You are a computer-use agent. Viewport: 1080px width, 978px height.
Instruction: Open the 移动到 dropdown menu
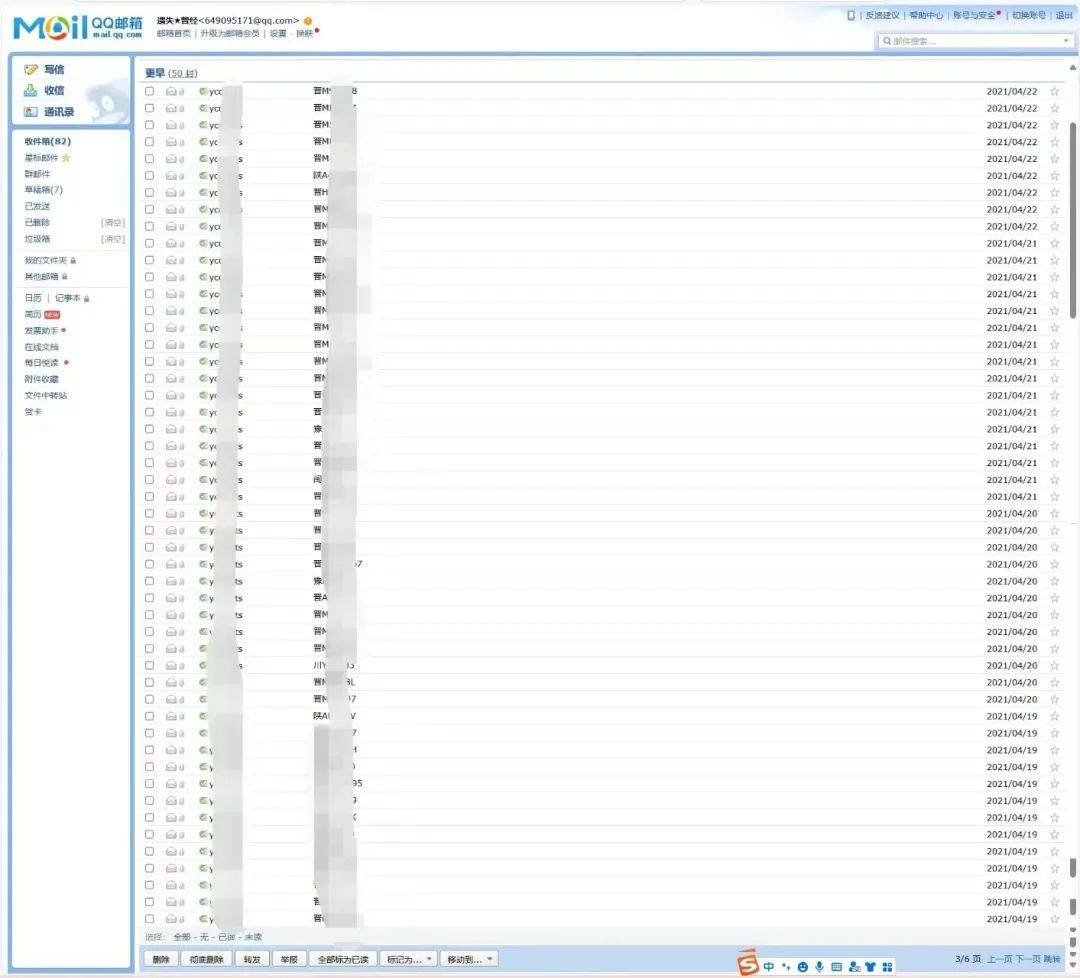(x=470, y=959)
